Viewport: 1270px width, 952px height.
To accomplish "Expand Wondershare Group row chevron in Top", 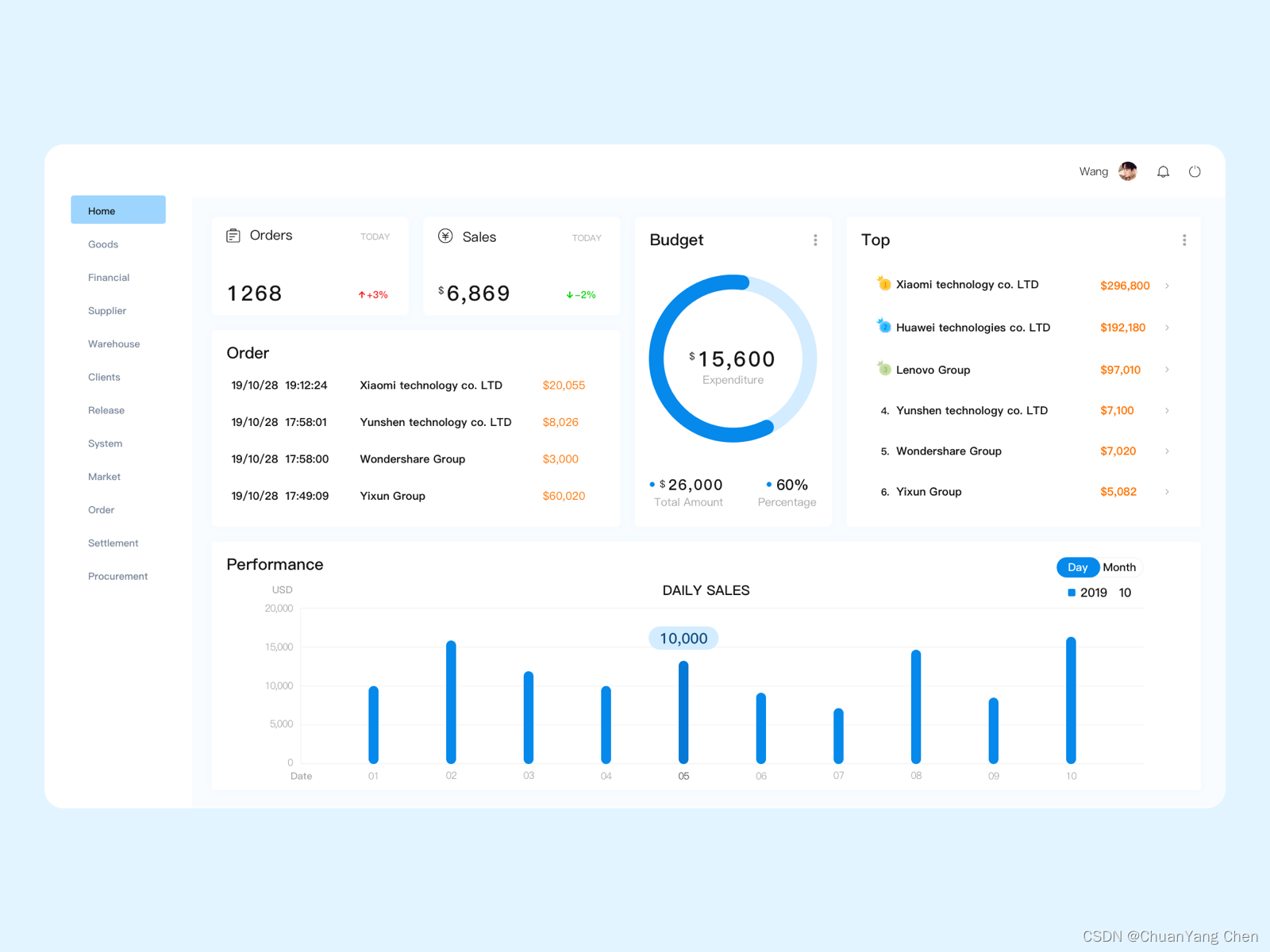I will coord(1167,451).
